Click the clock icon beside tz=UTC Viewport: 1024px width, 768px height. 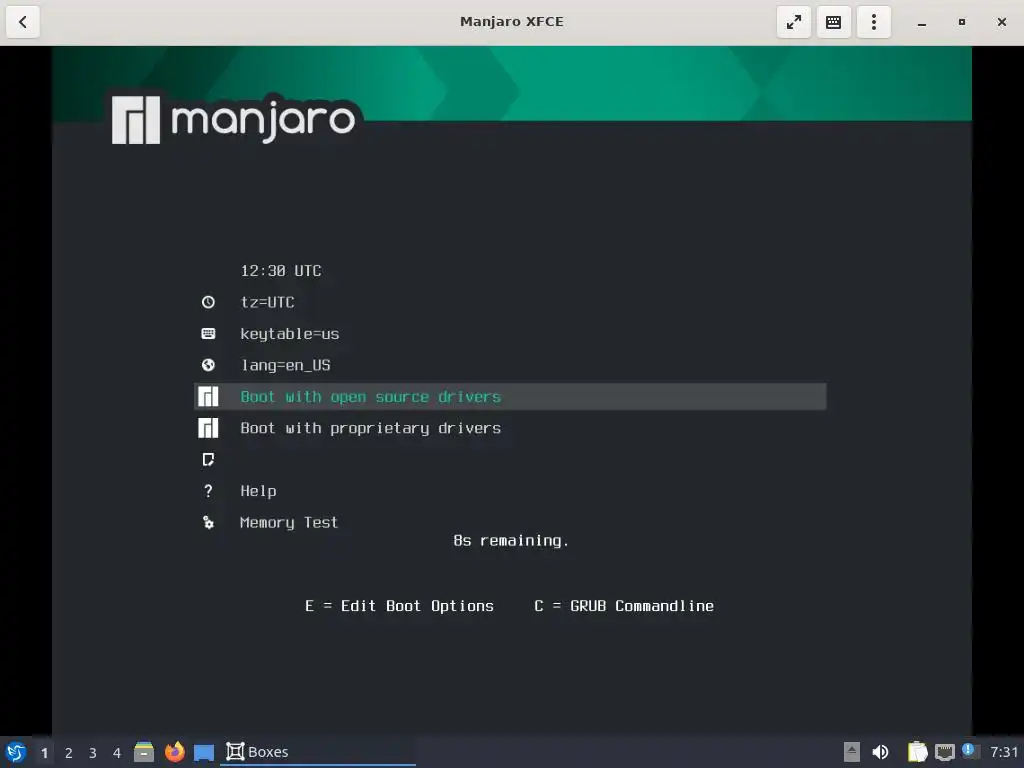208,302
